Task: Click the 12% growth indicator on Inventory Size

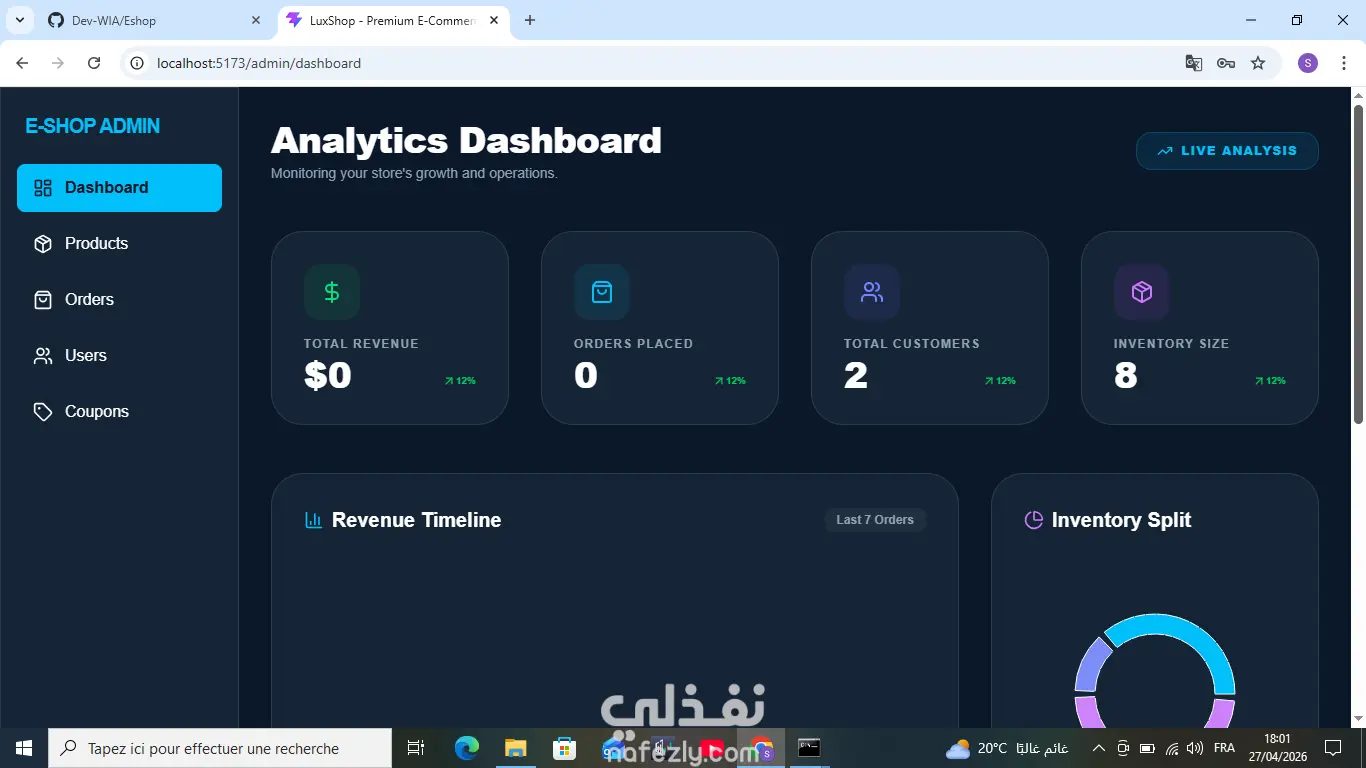Action: [1270, 381]
